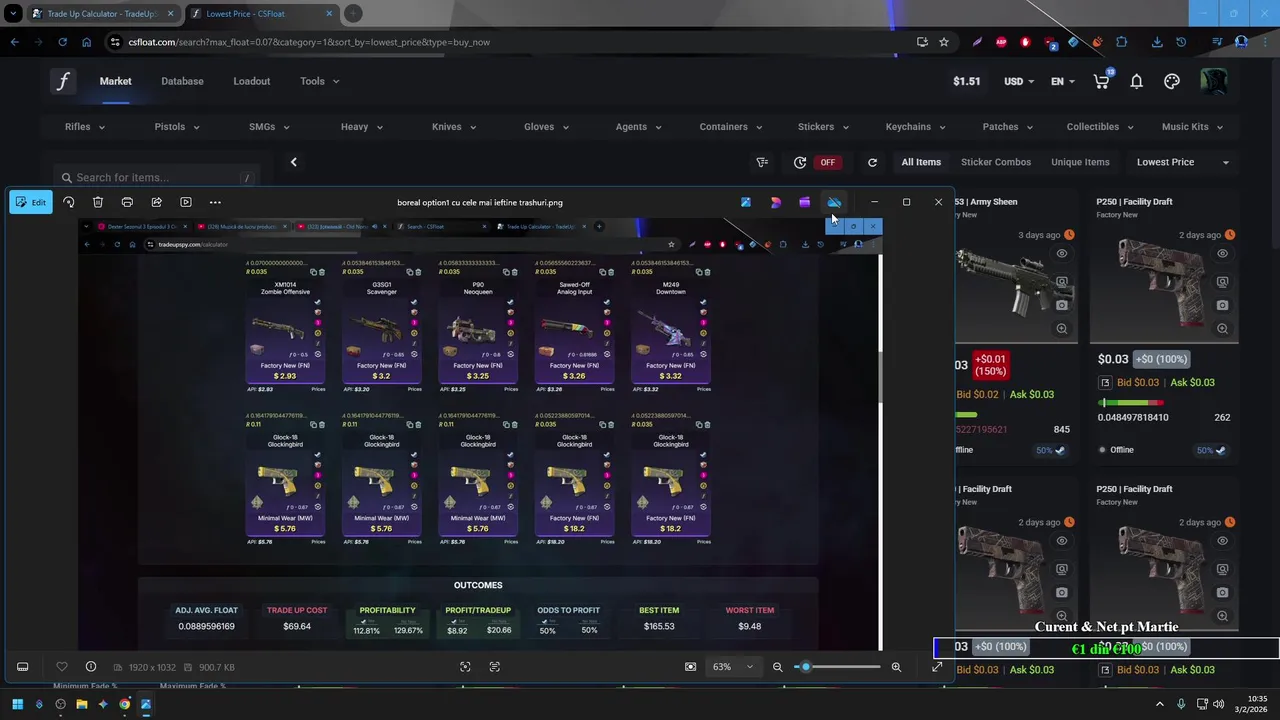This screenshot has height=720, width=1280.
Task: Start slideshow from Photos toolbar
Action: tap(186, 202)
